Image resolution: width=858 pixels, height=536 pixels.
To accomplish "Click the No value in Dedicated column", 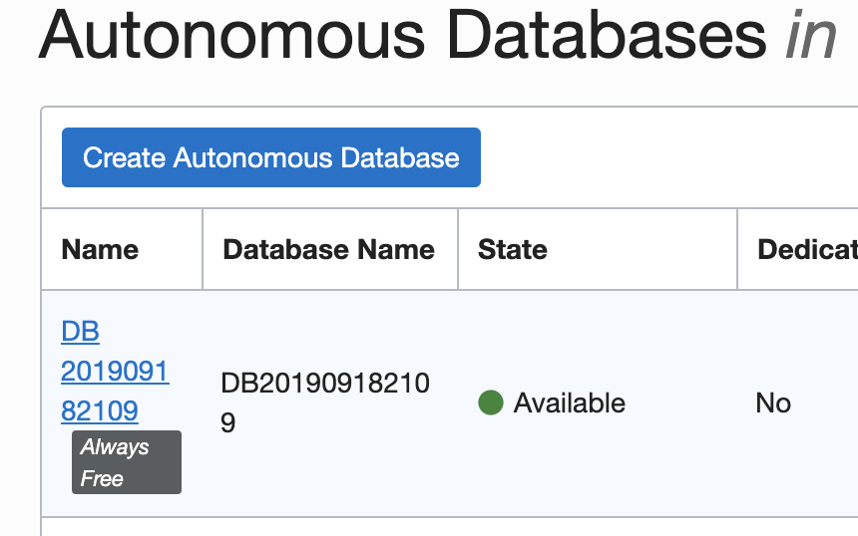I will tap(773, 403).
